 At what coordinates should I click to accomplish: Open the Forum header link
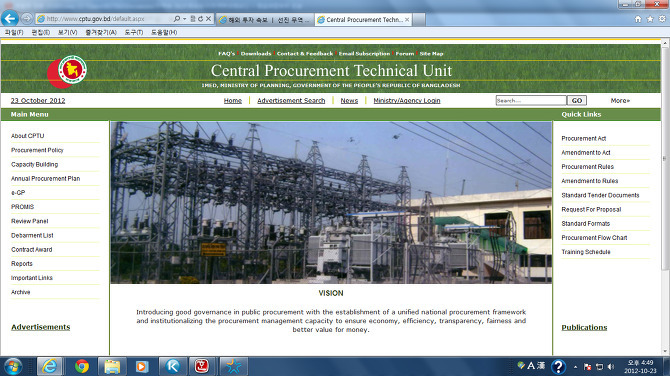405,54
